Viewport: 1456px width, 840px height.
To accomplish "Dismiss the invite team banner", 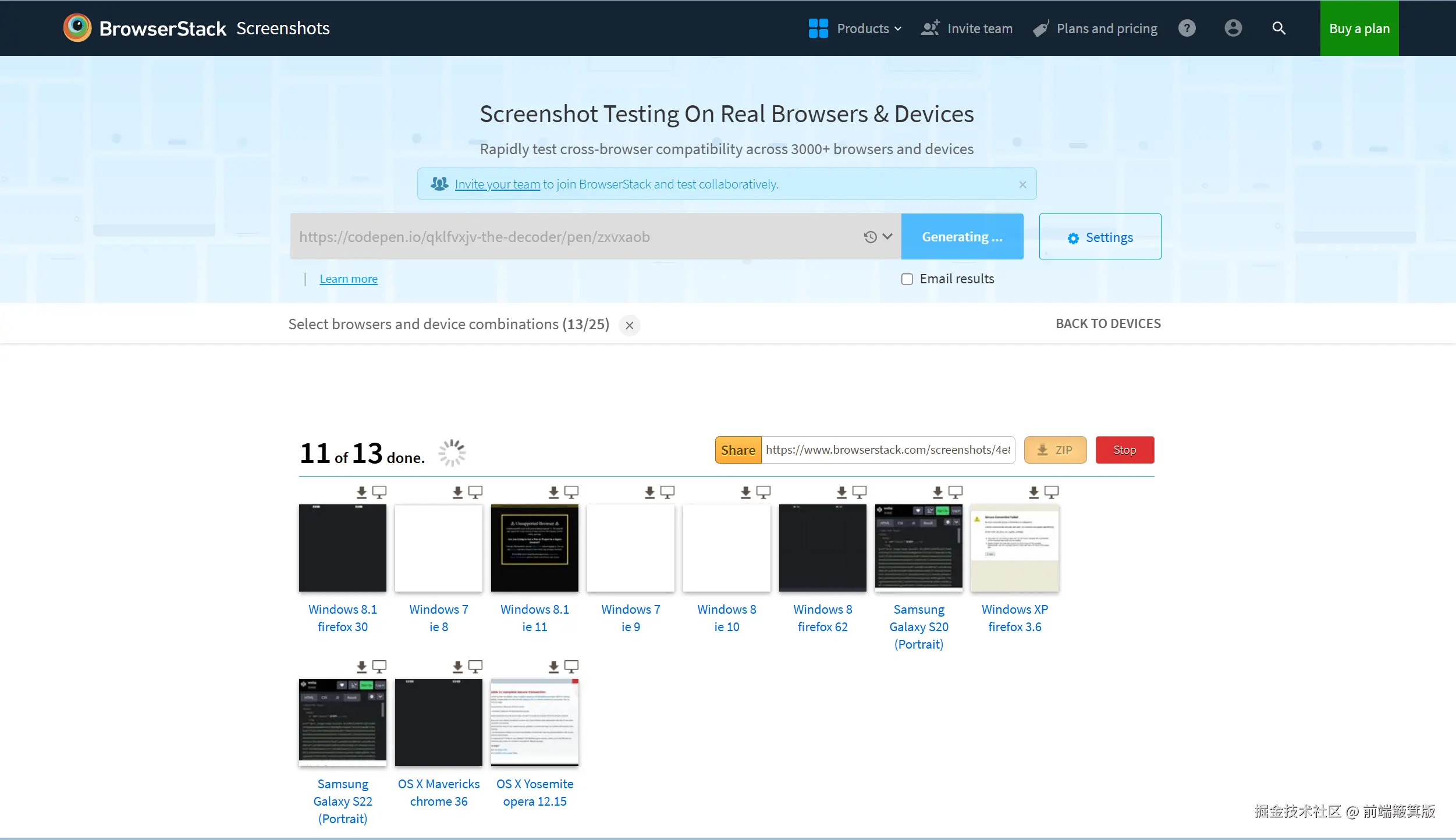I will point(1022,184).
